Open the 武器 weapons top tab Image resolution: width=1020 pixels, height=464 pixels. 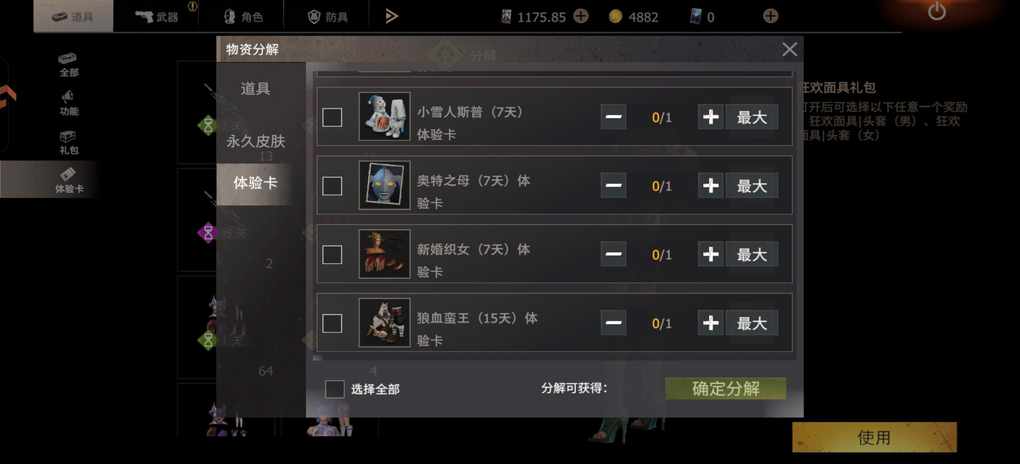coord(157,16)
